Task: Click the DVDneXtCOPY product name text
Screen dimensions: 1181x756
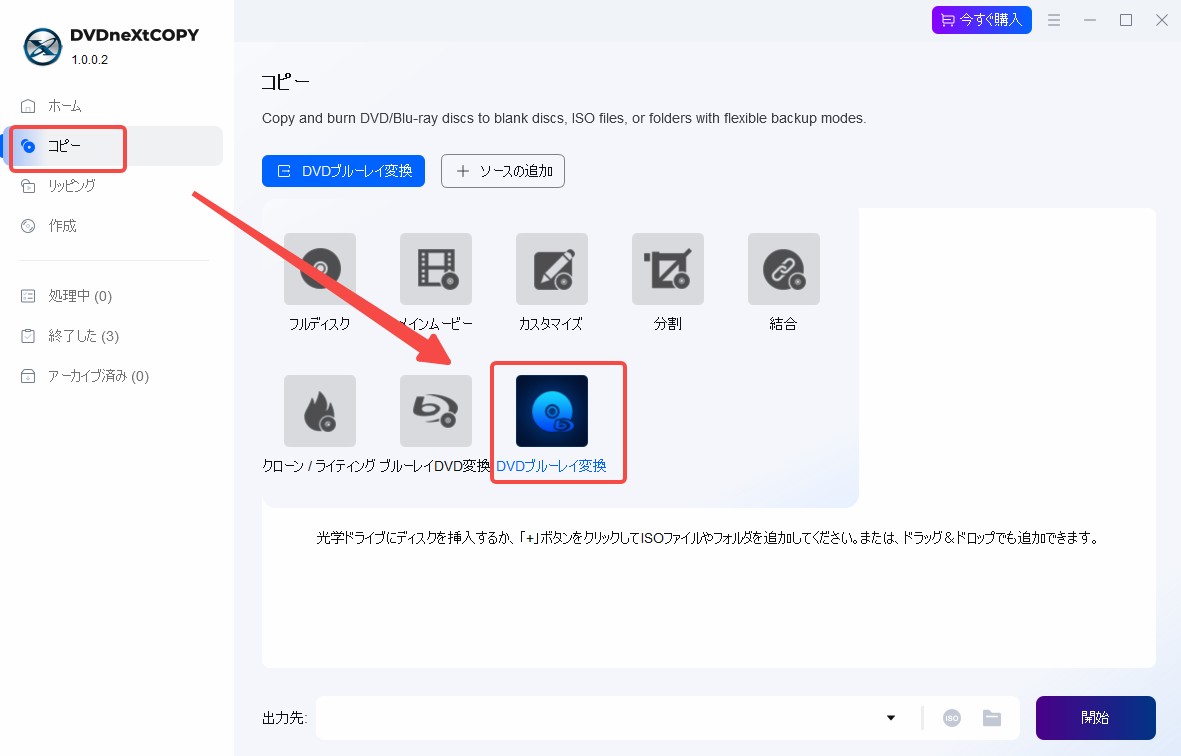Action: coord(134,35)
